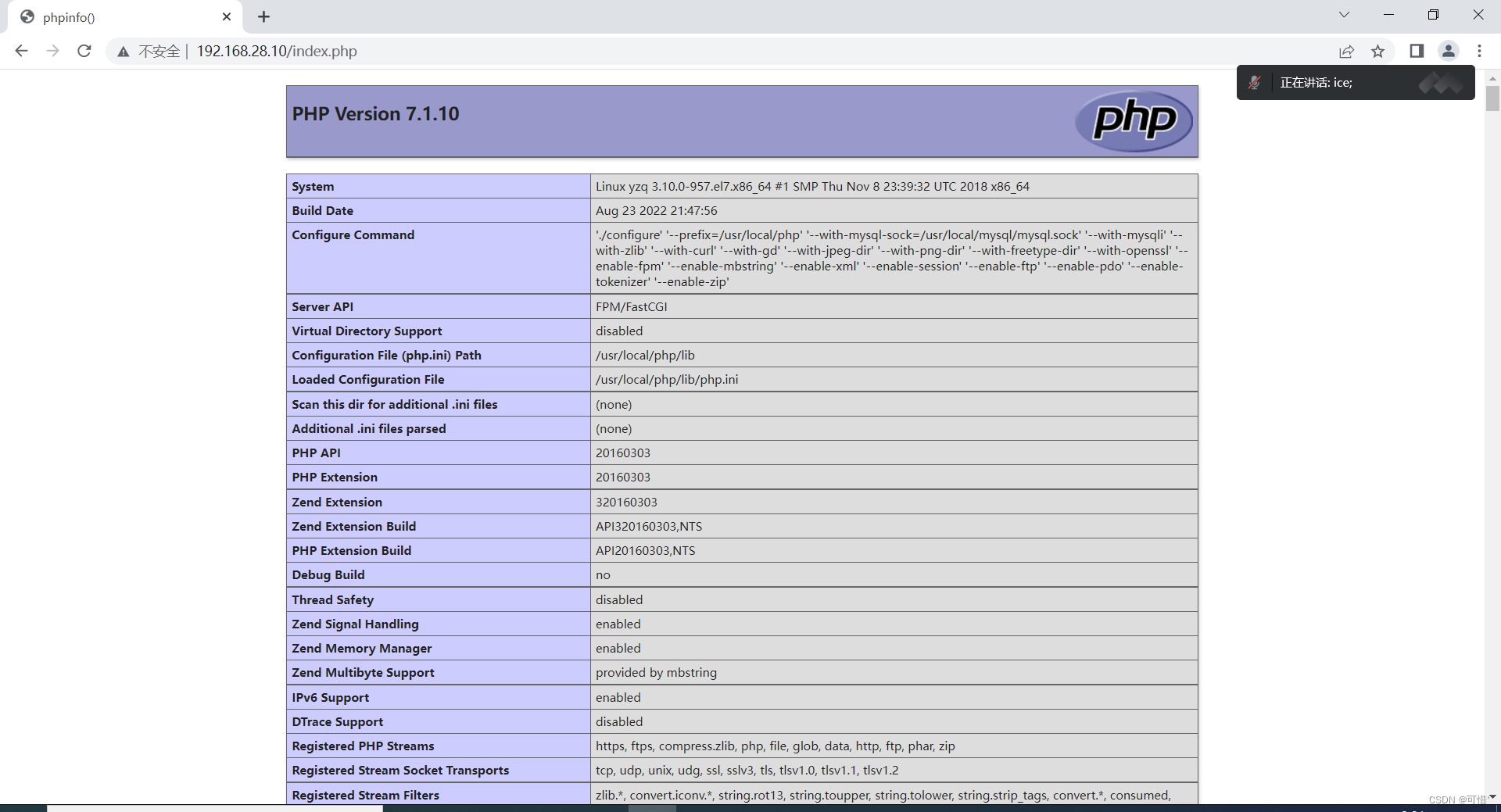Click the 'no' Debug Build value
The height and width of the screenshot is (812, 1501).
(603, 575)
